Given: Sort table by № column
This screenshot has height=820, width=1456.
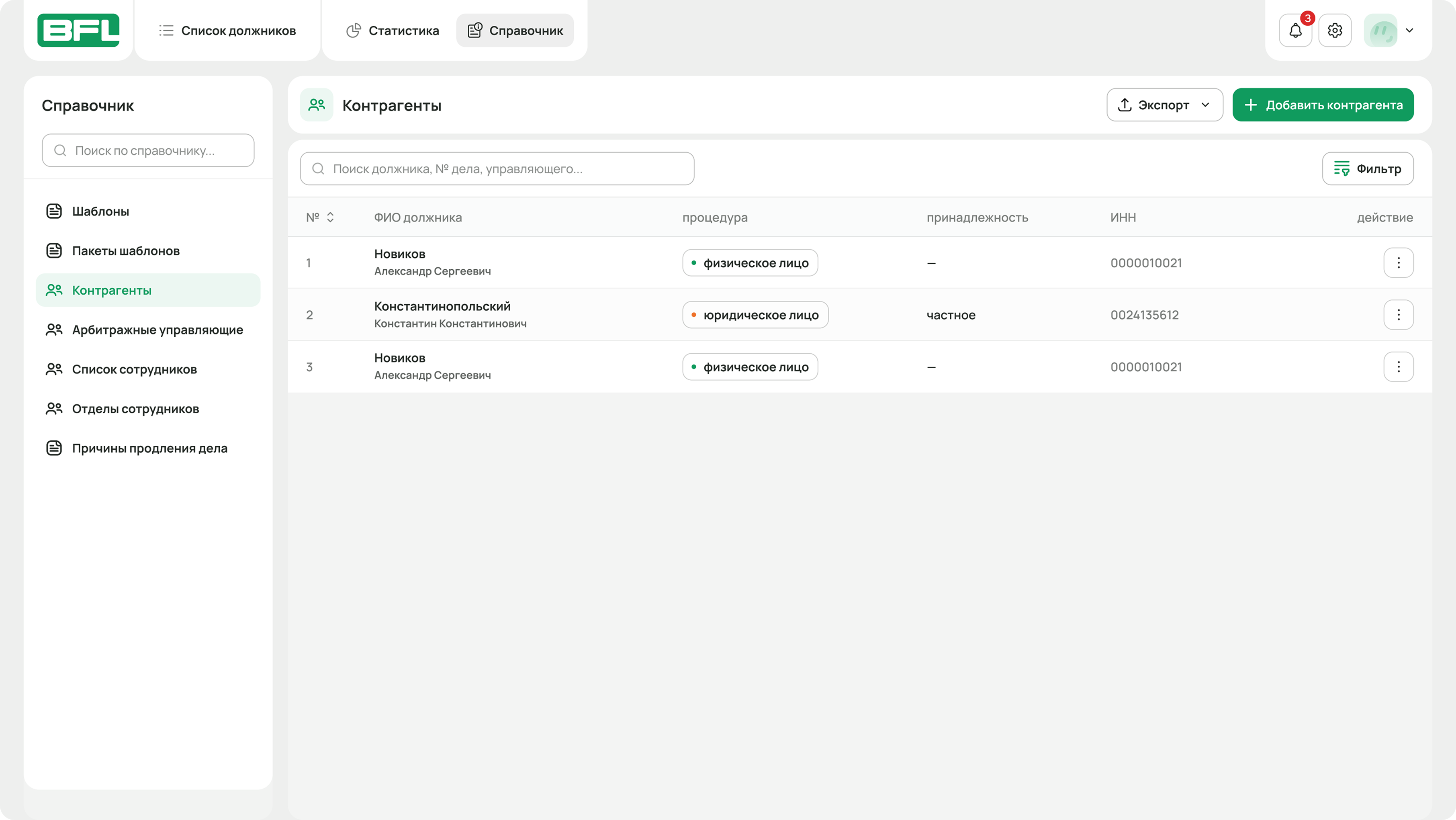Looking at the screenshot, I should click(x=330, y=217).
